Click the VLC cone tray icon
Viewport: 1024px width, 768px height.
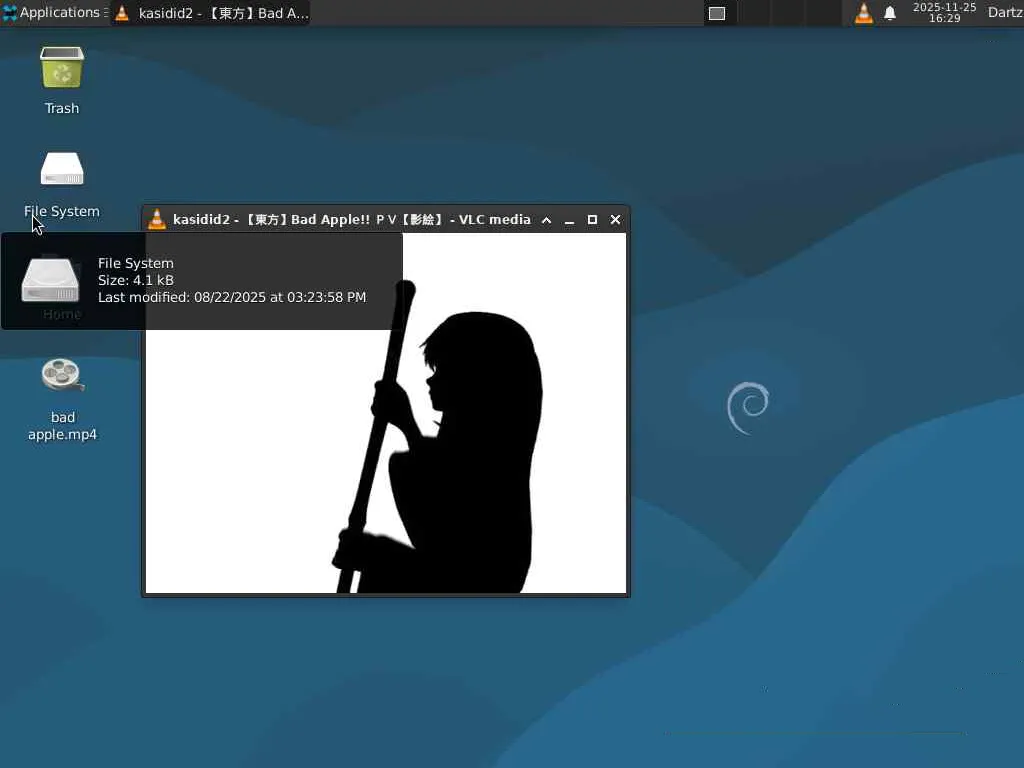(x=863, y=13)
